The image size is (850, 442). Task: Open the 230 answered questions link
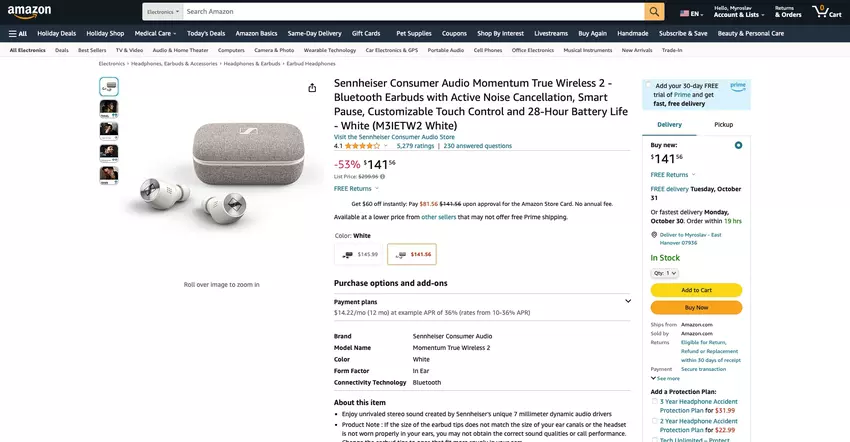(477, 146)
